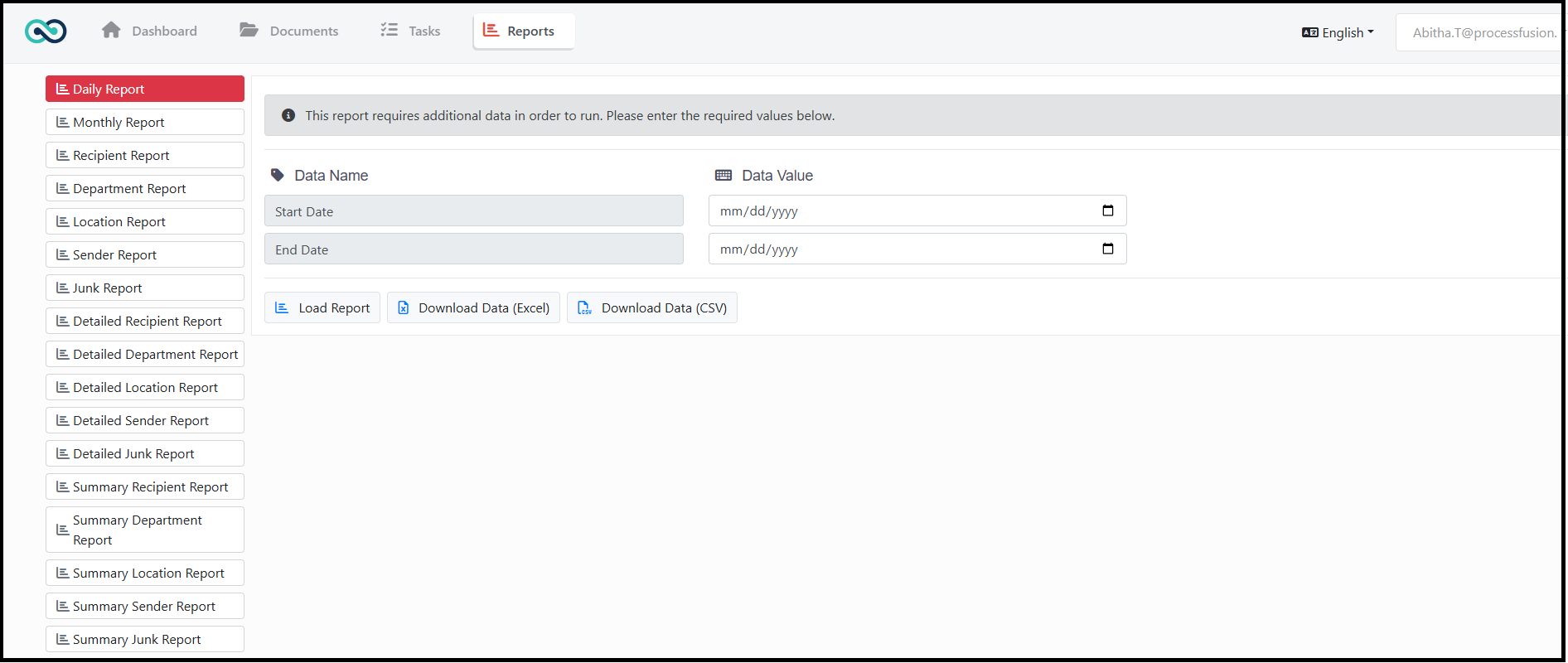The height and width of the screenshot is (663, 1568).
Task: Open Detailed Recipient Report
Action: click(145, 321)
